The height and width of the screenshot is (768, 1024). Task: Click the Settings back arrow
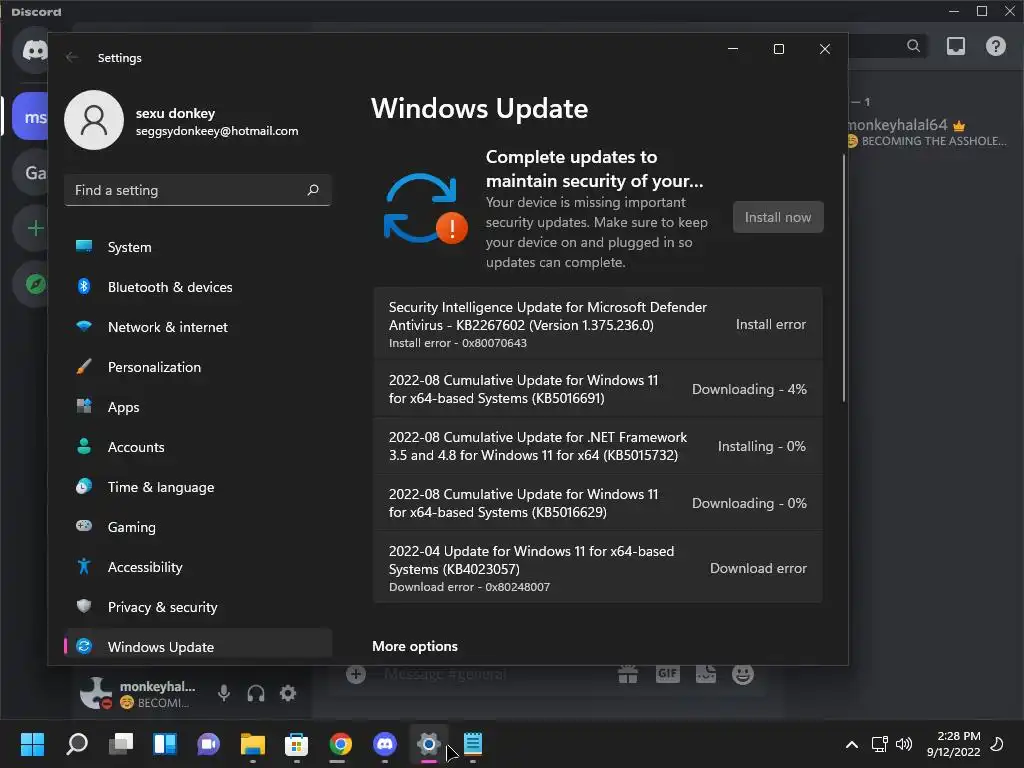[x=72, y=57]
